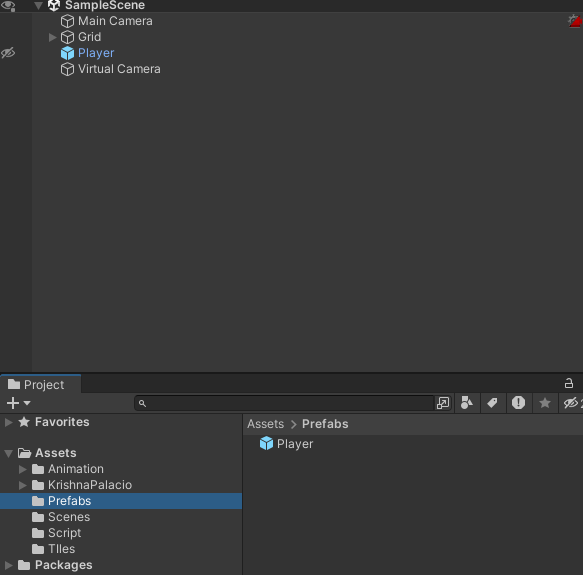Screen dimensions: 583x575
Task: Open the create asset plus dropdown
Action: click(x=18, y=403)
